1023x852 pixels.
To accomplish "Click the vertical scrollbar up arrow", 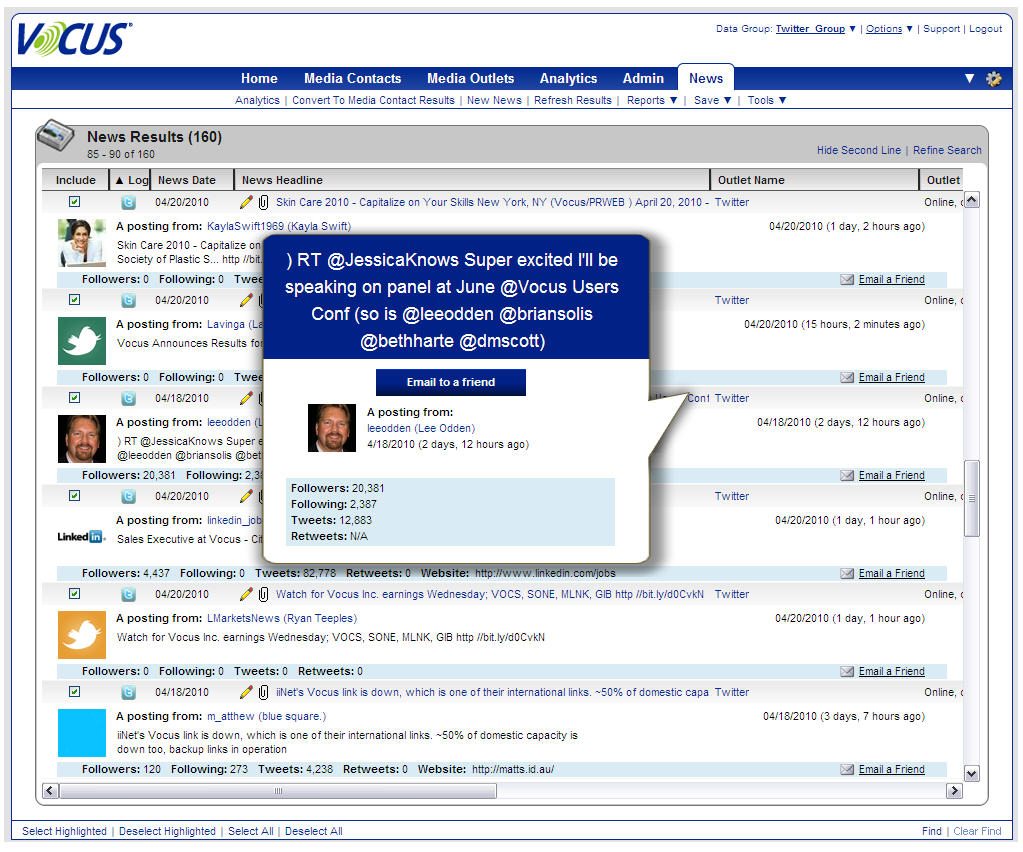I will (972, 200).
